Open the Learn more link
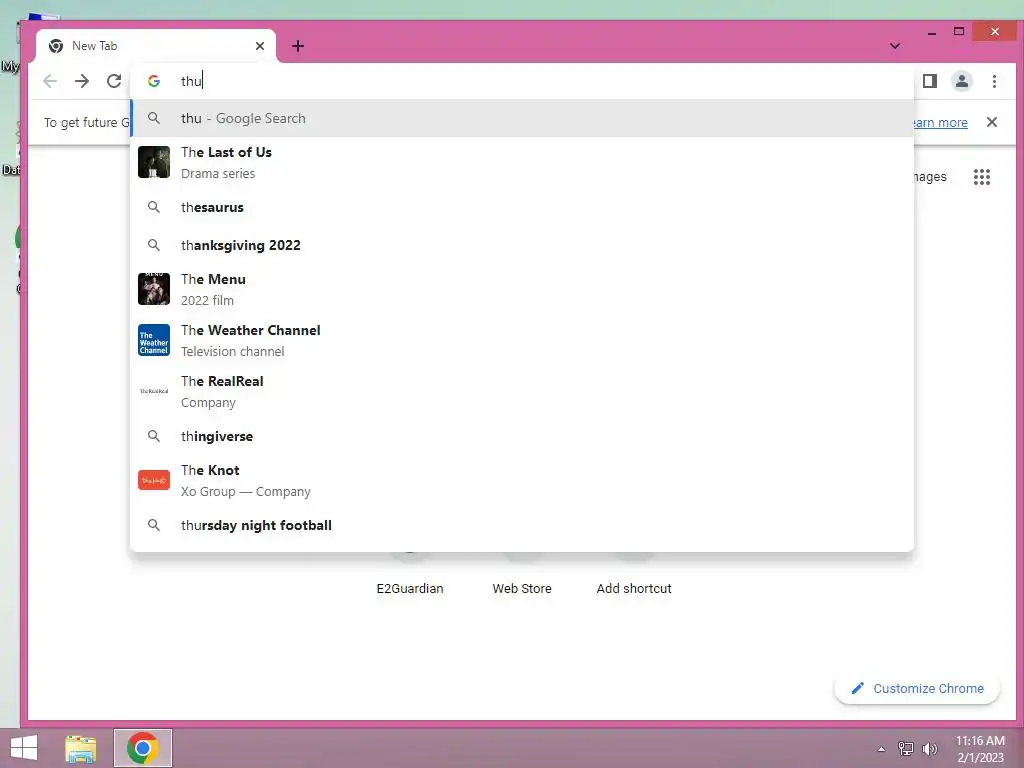This screenshot has width=1024, height=768. [940, 122]
